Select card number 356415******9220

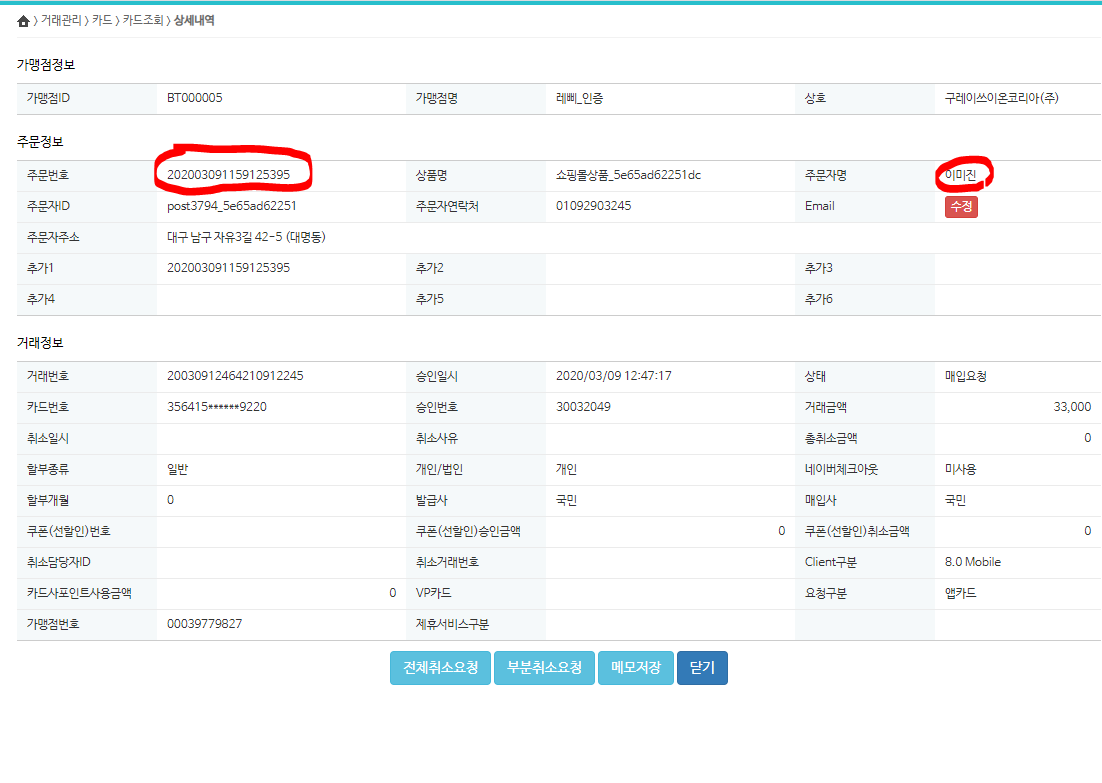click(x=217, y=407)
